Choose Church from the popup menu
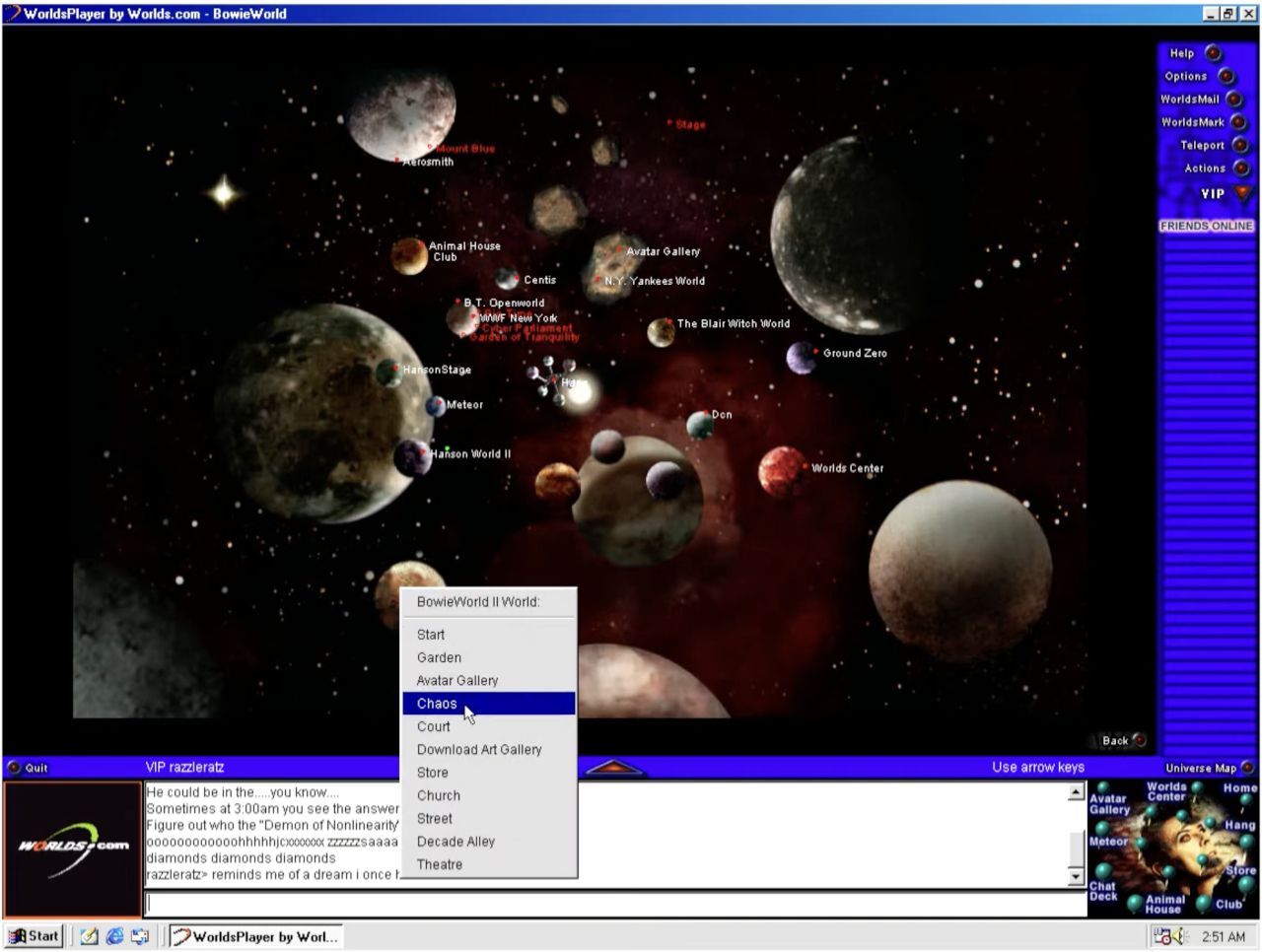Viewport: 1262px width, 952px height. click(x=489, y=795)
